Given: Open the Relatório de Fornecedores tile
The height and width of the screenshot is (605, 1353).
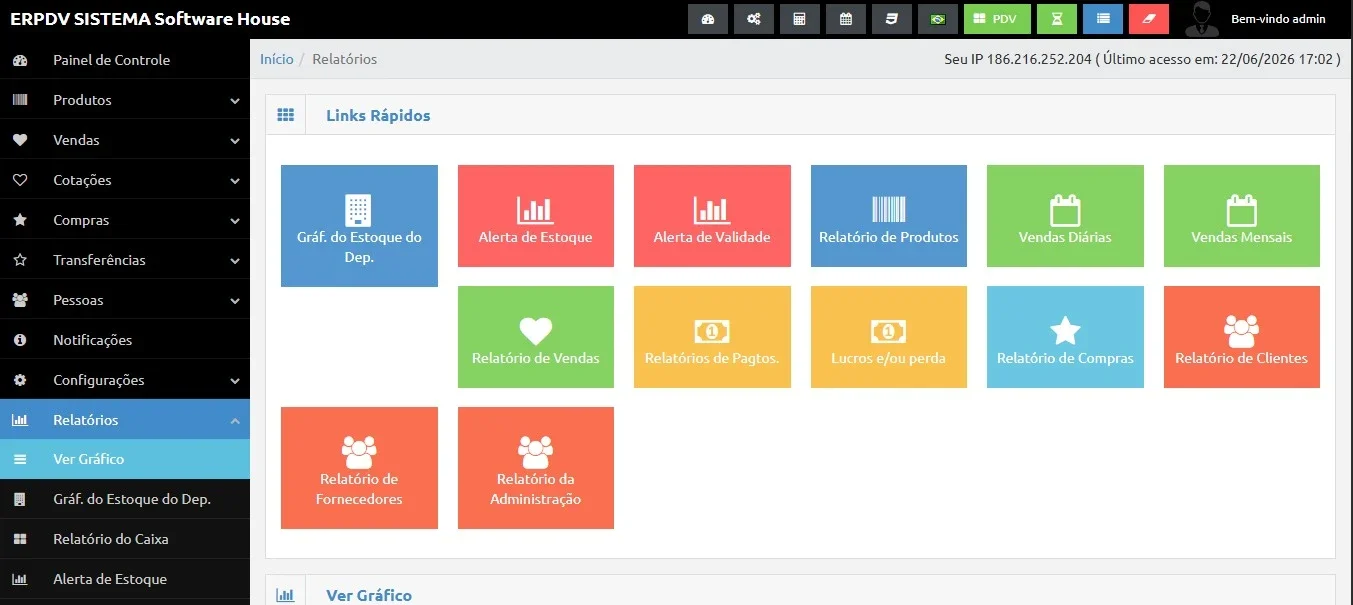Looking at the screenshot, I should pyautogui.click(x=359, y=468).
